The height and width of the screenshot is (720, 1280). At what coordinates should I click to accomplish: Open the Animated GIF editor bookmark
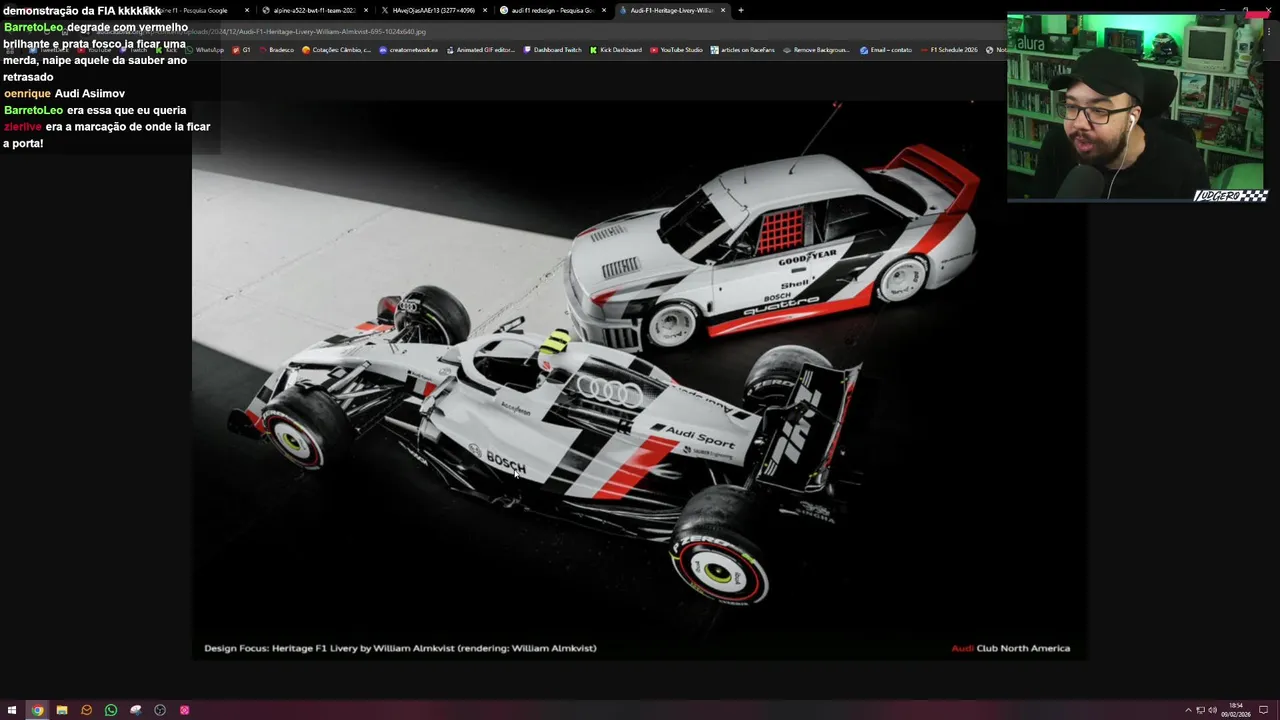pyautogui.click(x=480, y=50)
